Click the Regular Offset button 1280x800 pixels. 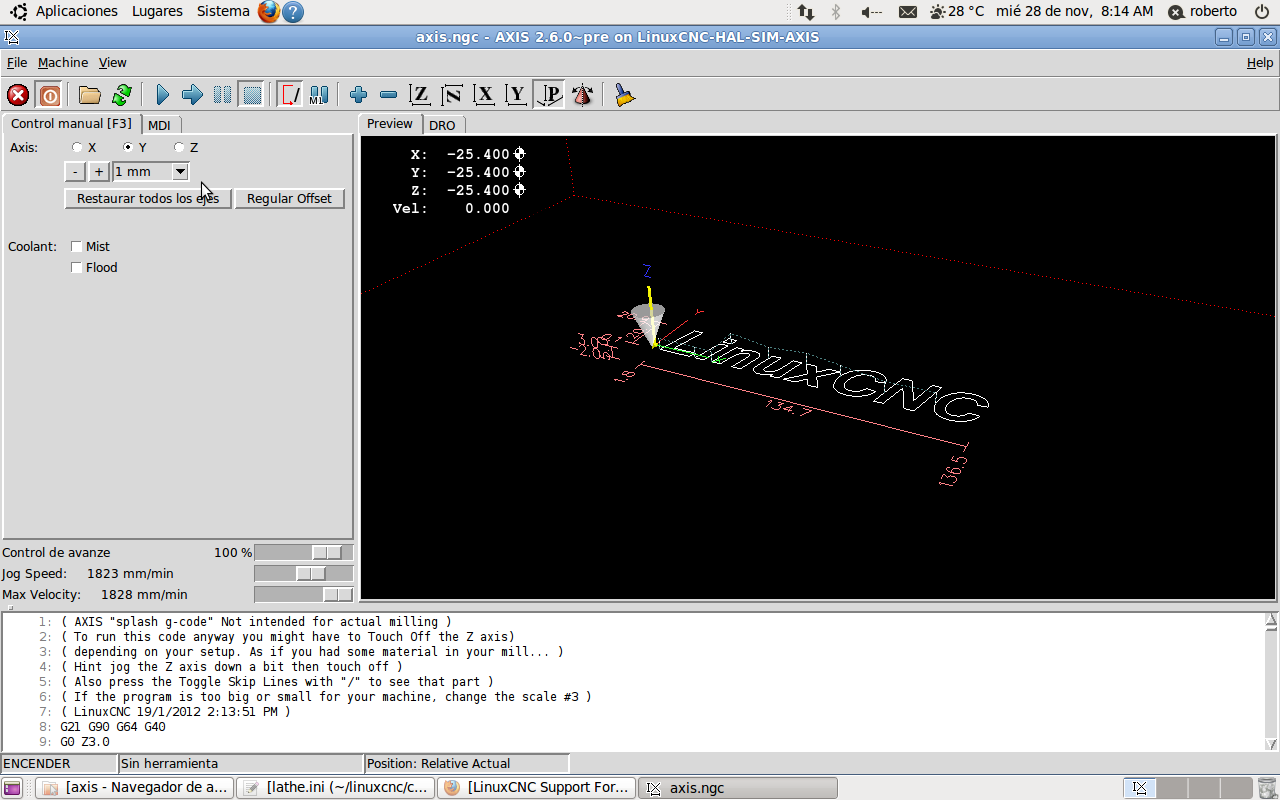coord(289,198)
